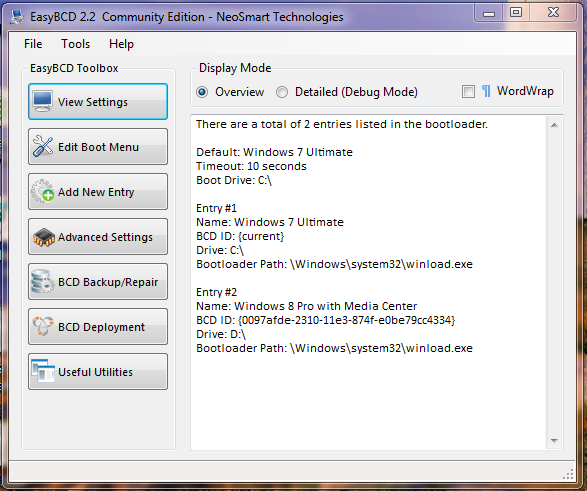Image resolution: width=587 pixels, height=491 pixels.
Task: Minimize the EasyBCD window
Action: [x=489, y=14]
